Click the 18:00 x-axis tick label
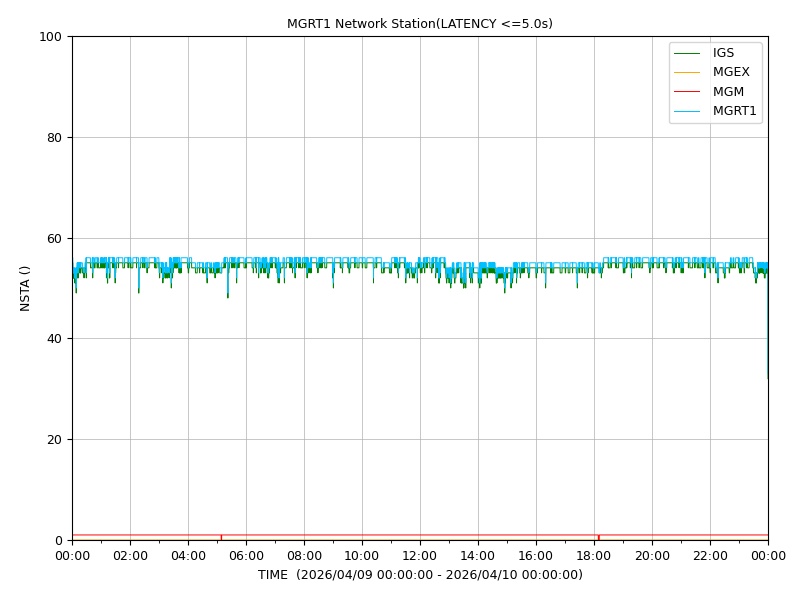Image resolution: width=800 pixels, height=600 pixels. click(x=593, y=556)
